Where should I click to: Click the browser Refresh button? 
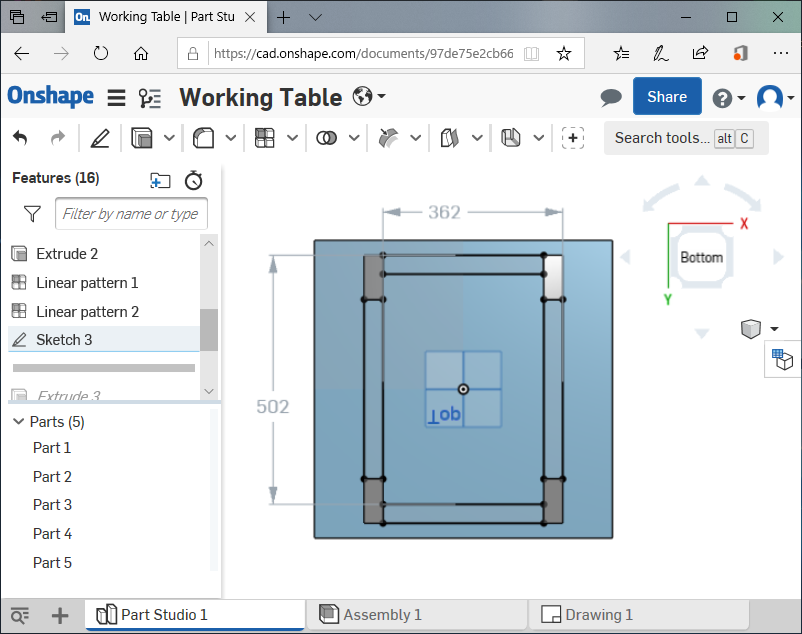[x=101, y=53]
